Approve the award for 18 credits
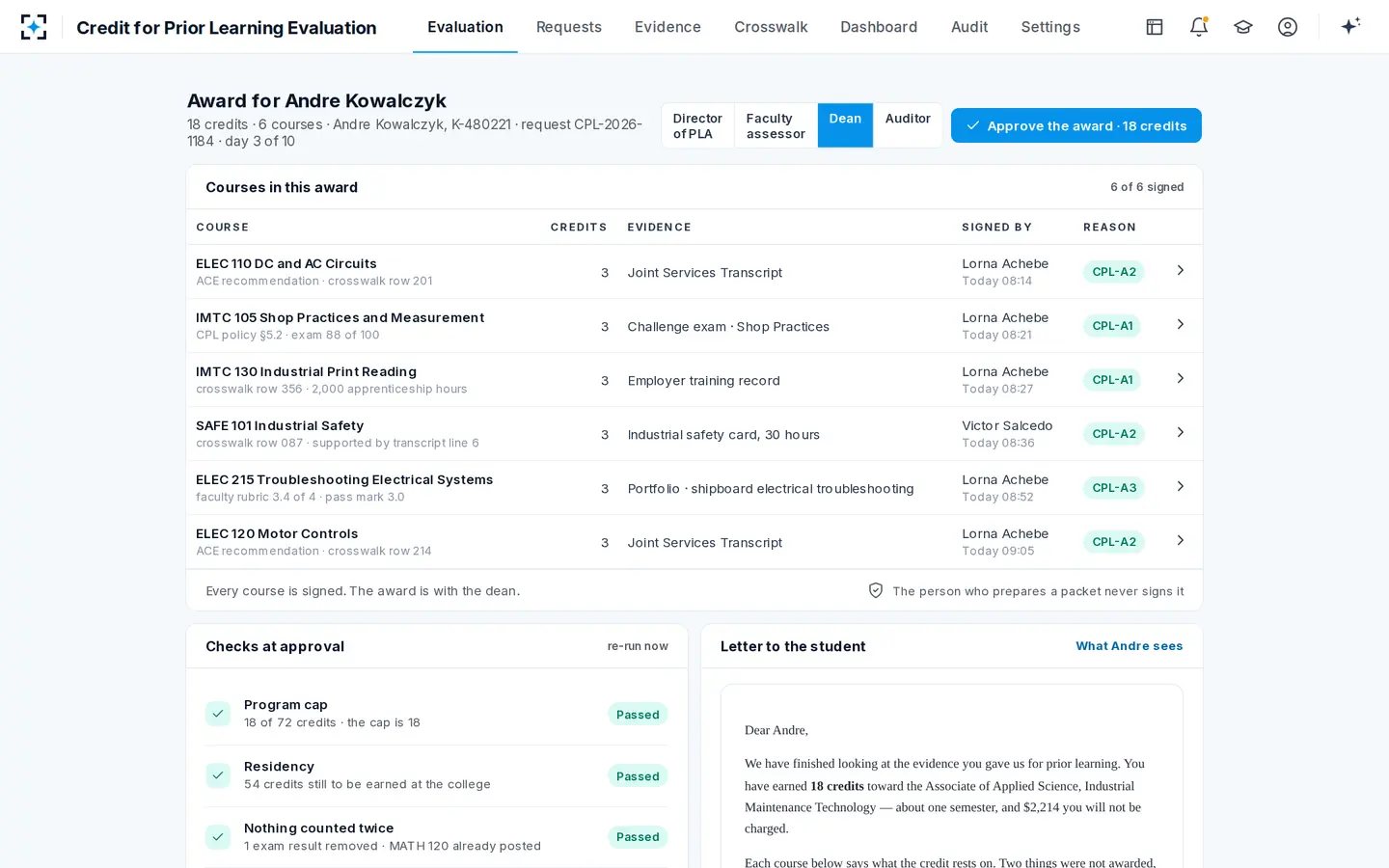This screenshot has width=1389, height=868. click(x=1076, y=125)
